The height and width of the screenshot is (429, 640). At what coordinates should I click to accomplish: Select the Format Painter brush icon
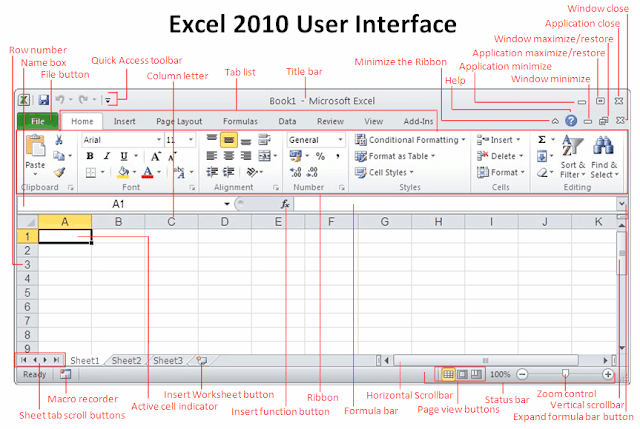point(59,172)
